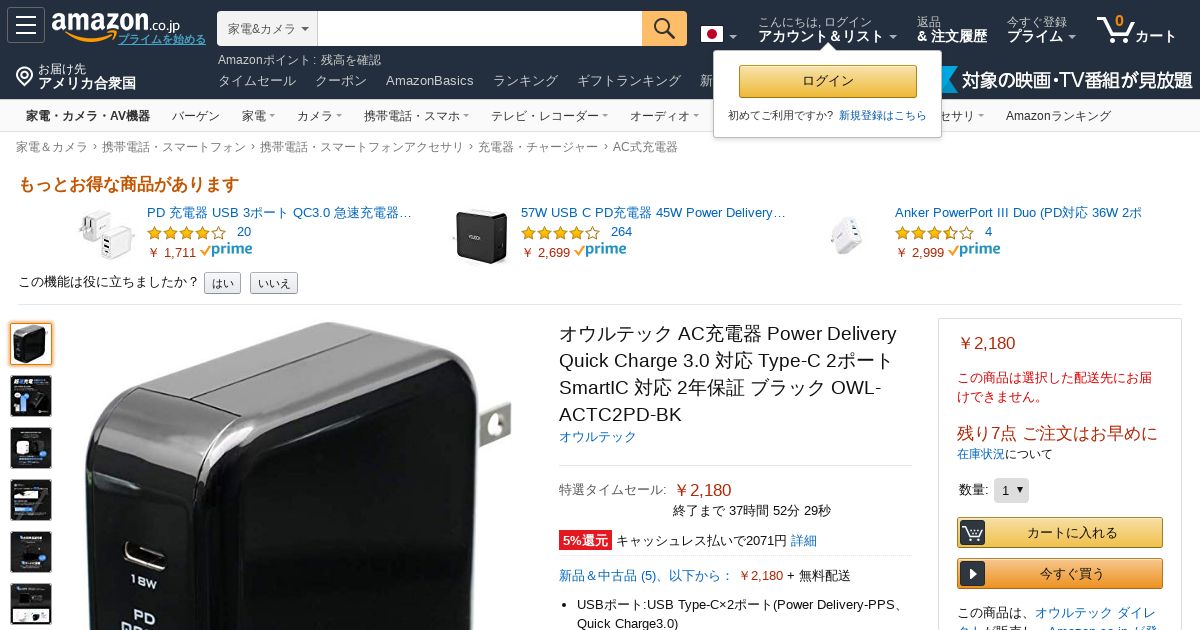This screenshot has height=630, width=1200.
Task: Click the cart icon on カートに入れる
Action: point(973,533)
